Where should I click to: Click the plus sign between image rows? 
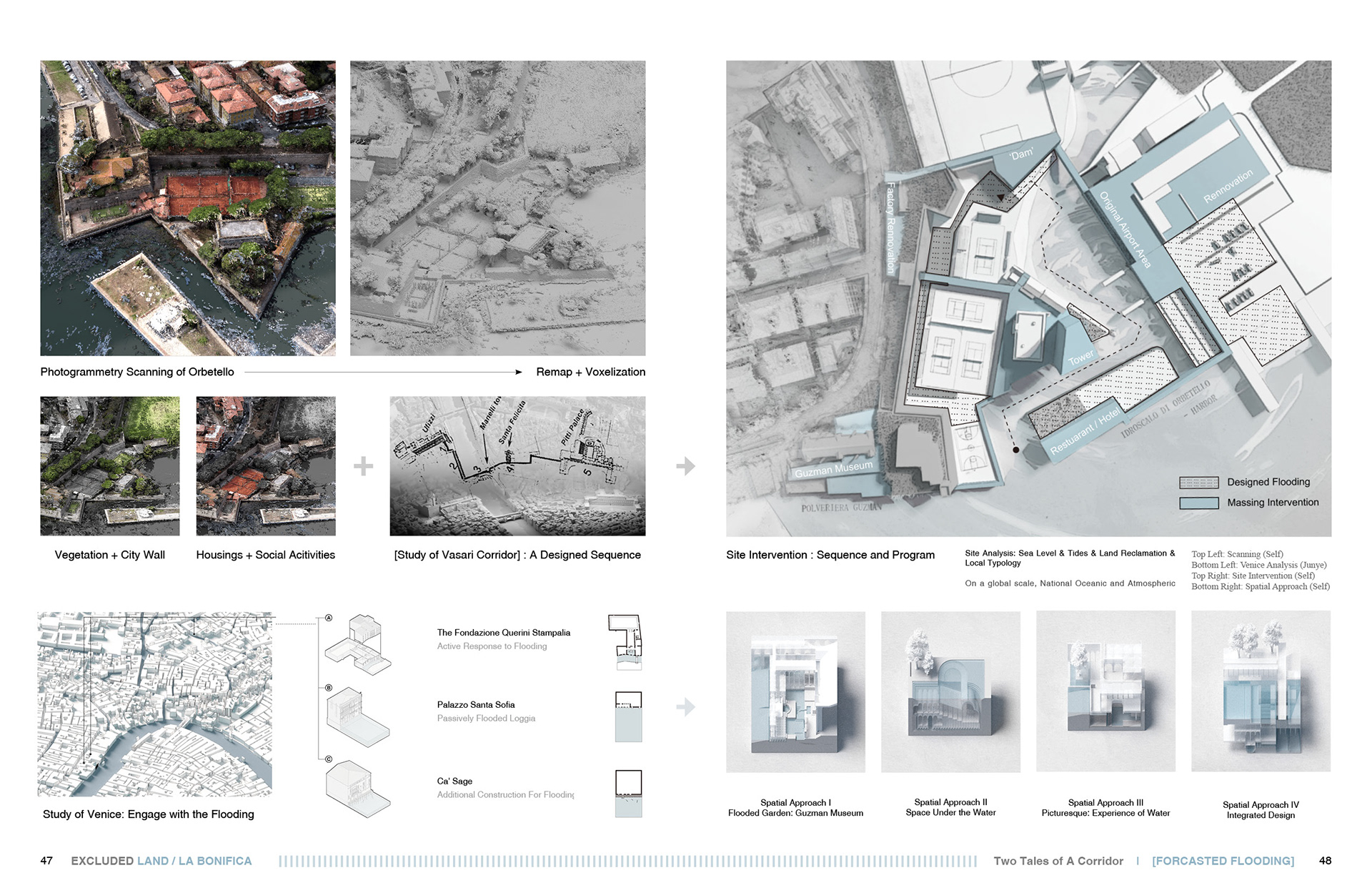click(x=363, y=466)
